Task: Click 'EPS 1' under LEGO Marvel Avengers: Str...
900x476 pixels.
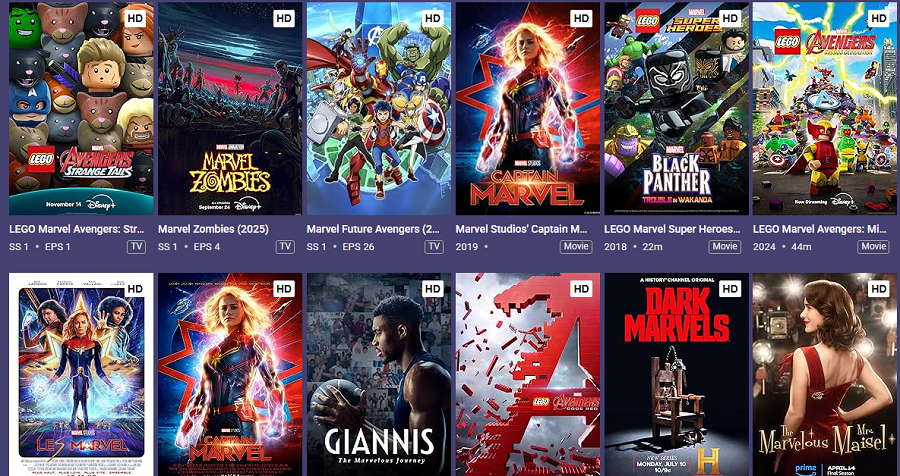Action: (x=57, y=247)
